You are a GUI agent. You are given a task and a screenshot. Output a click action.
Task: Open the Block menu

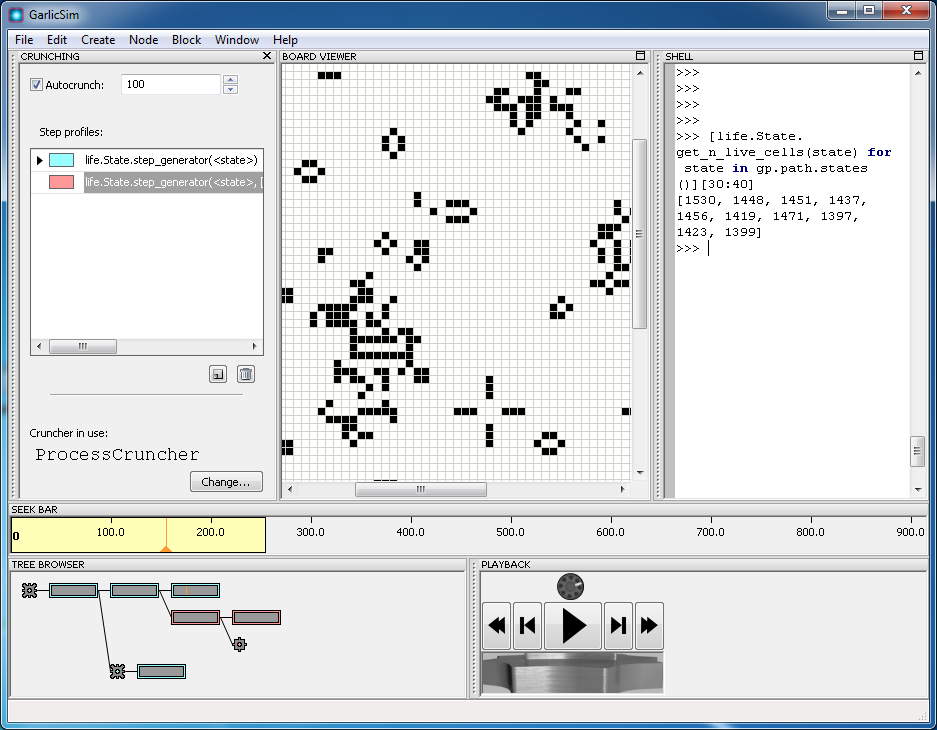186,40
